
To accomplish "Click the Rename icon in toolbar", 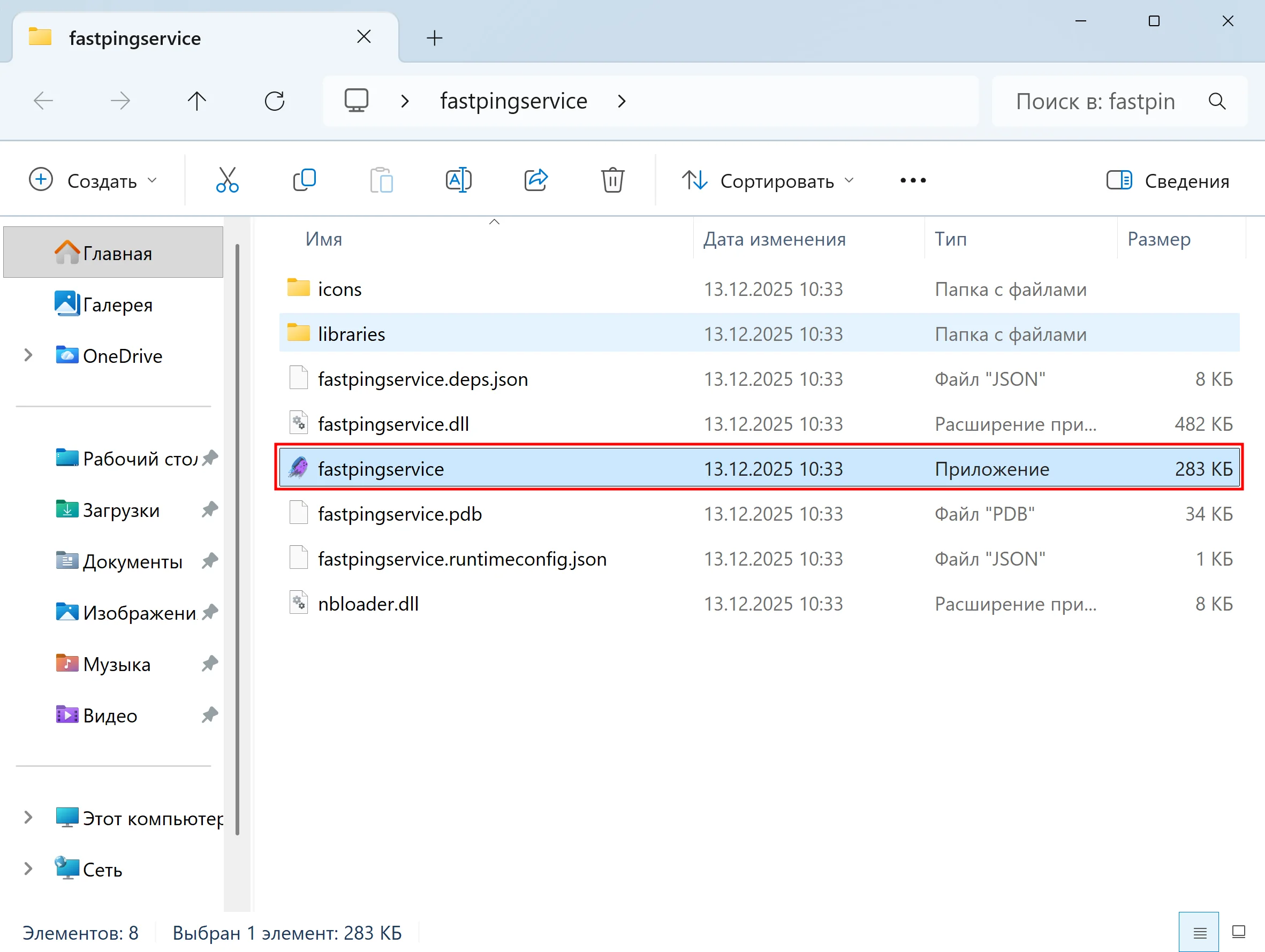I will pyautogui.click(x=458, y=181).
